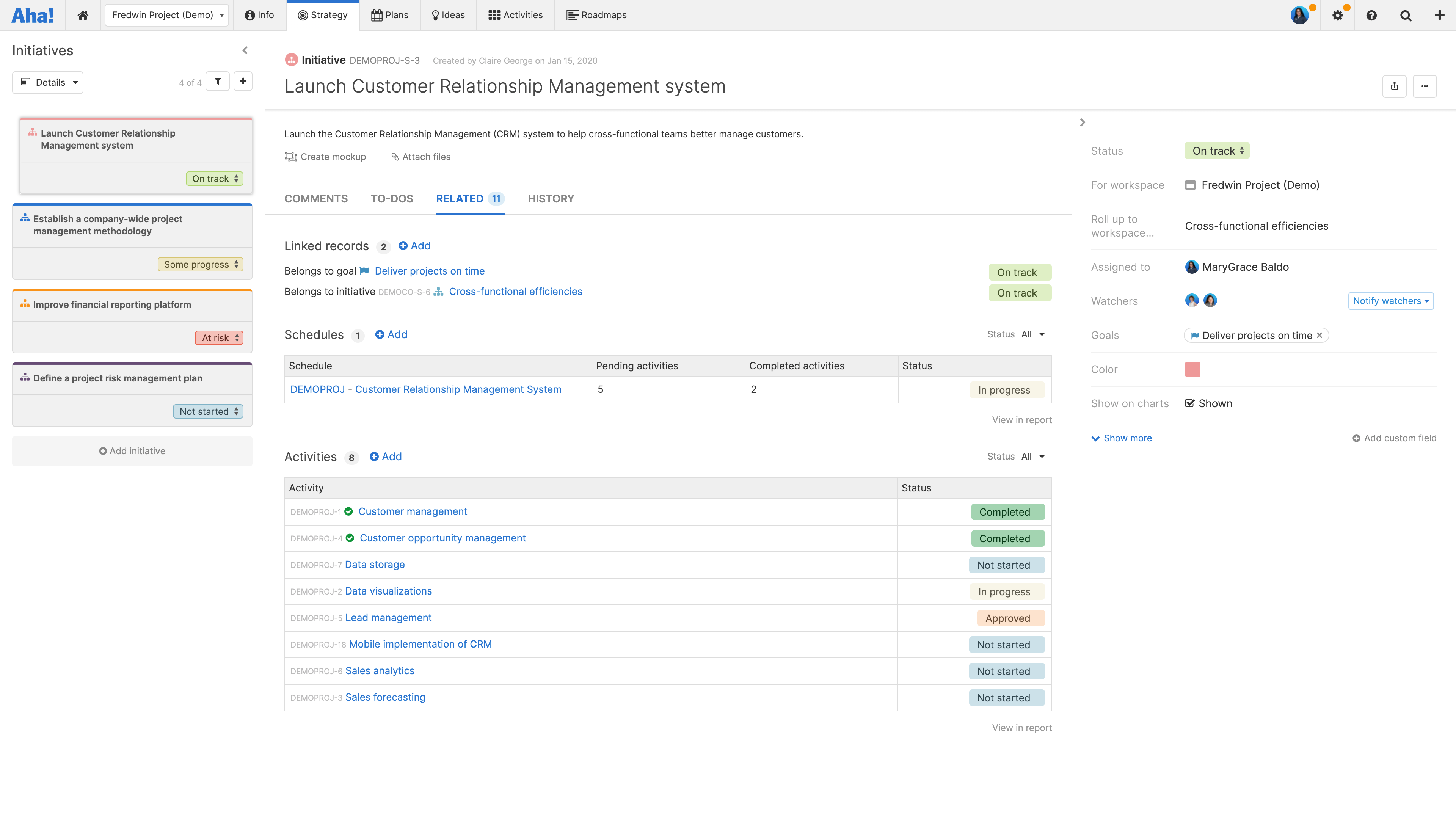Click the Add initiative button
Screen dimensions: 1456x819
coord(132,450)
